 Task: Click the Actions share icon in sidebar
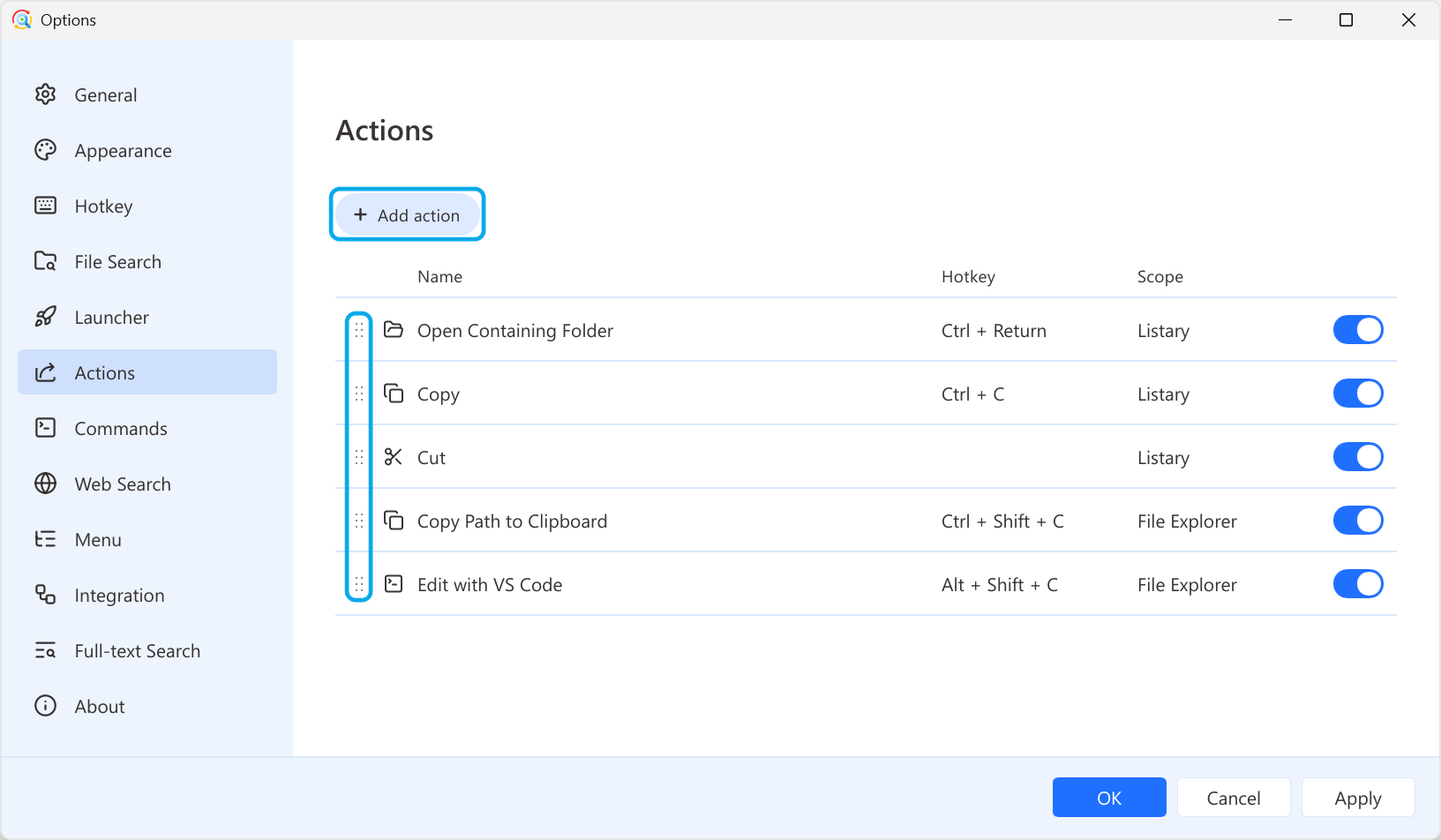(x=45, y=372)
